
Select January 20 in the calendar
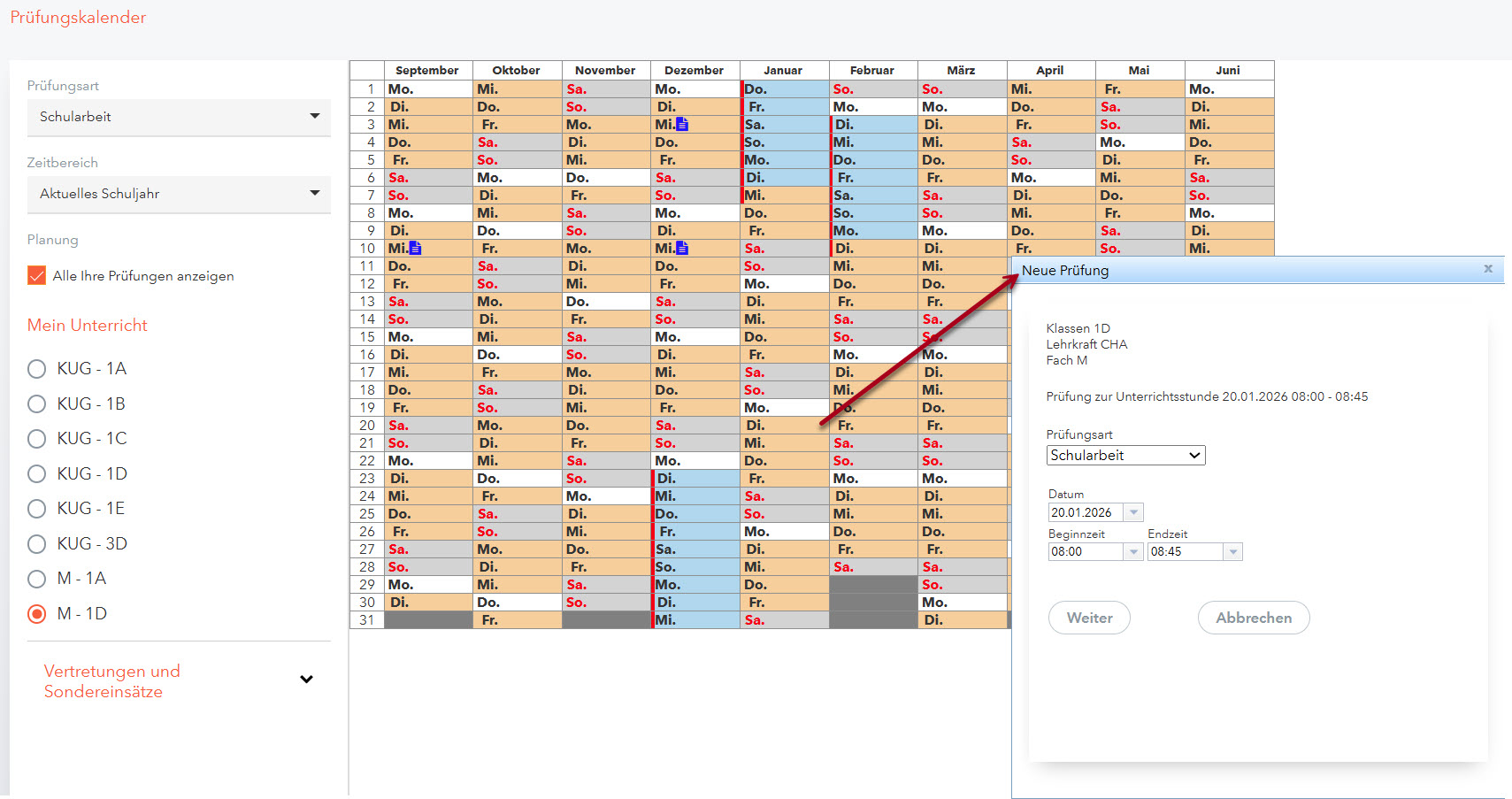784,426
